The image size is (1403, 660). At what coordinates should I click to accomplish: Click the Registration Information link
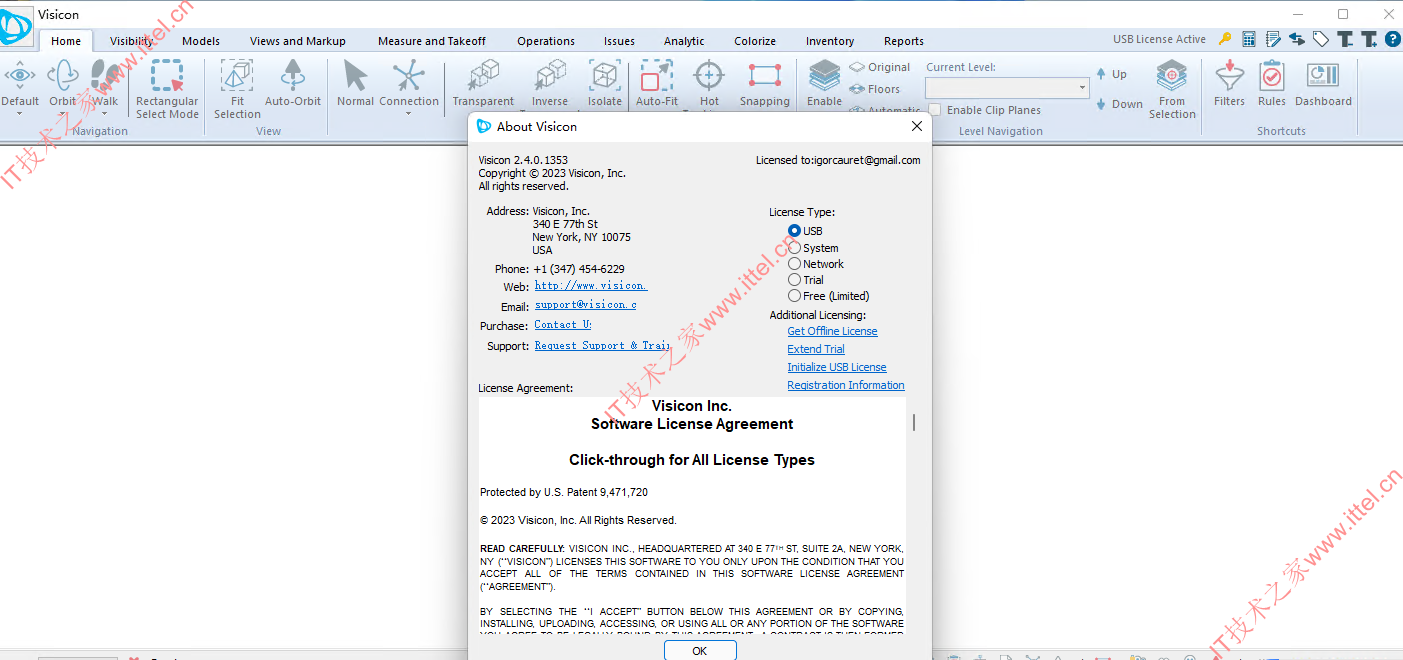(846, 385)
